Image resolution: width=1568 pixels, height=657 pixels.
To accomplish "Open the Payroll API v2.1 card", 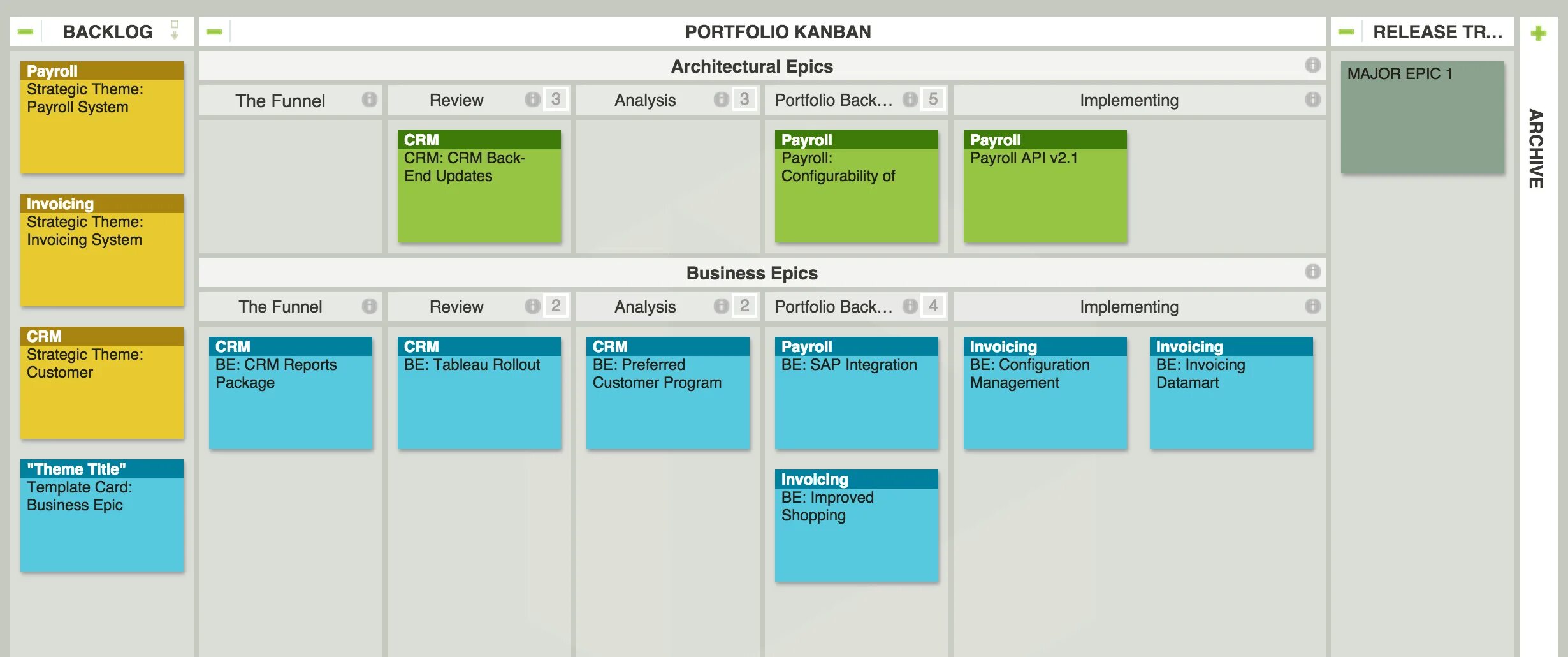I will [x=1045, y=186].
